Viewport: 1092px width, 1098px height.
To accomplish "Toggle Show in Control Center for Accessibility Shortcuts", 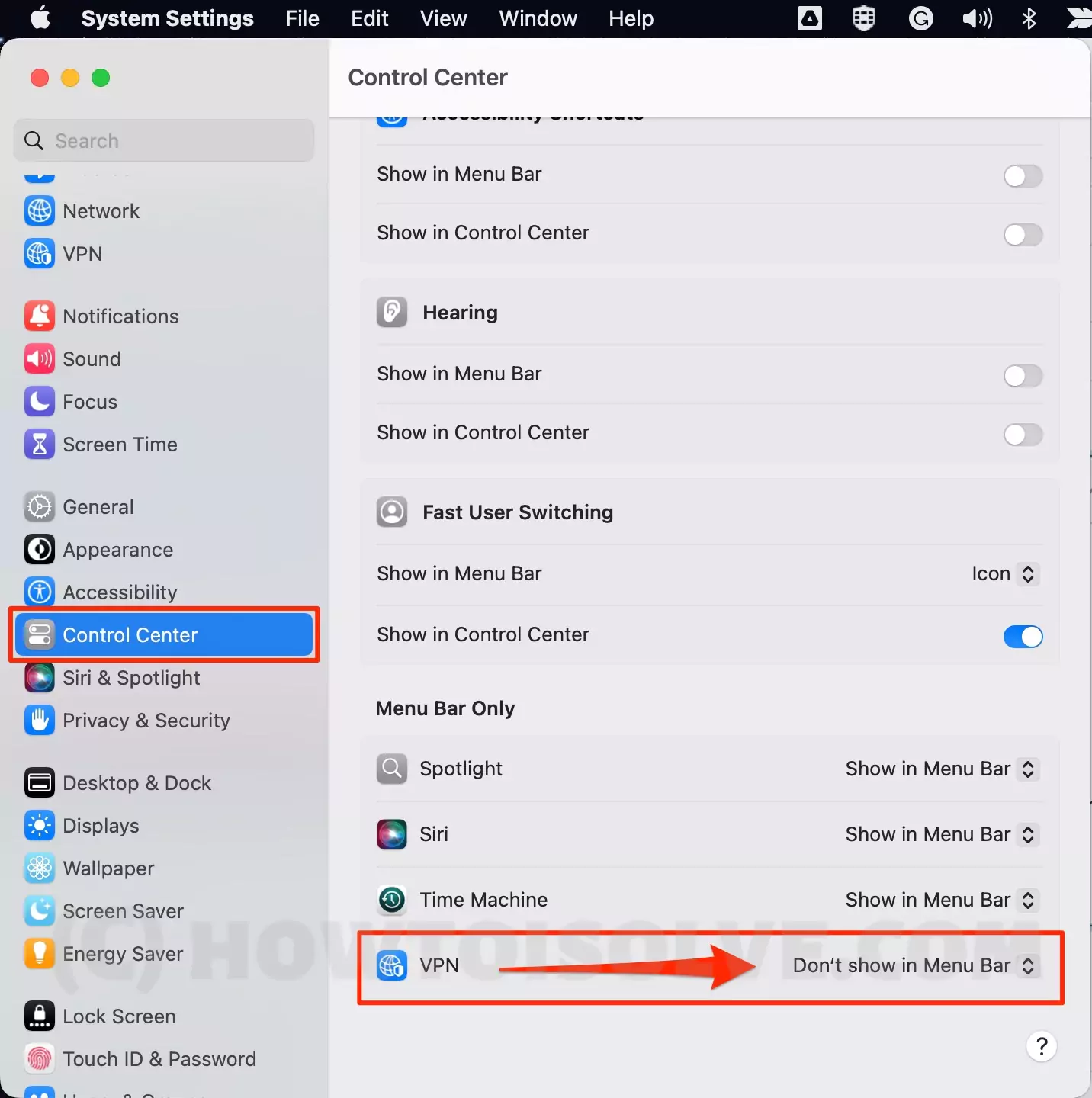I will point(1023,235).
